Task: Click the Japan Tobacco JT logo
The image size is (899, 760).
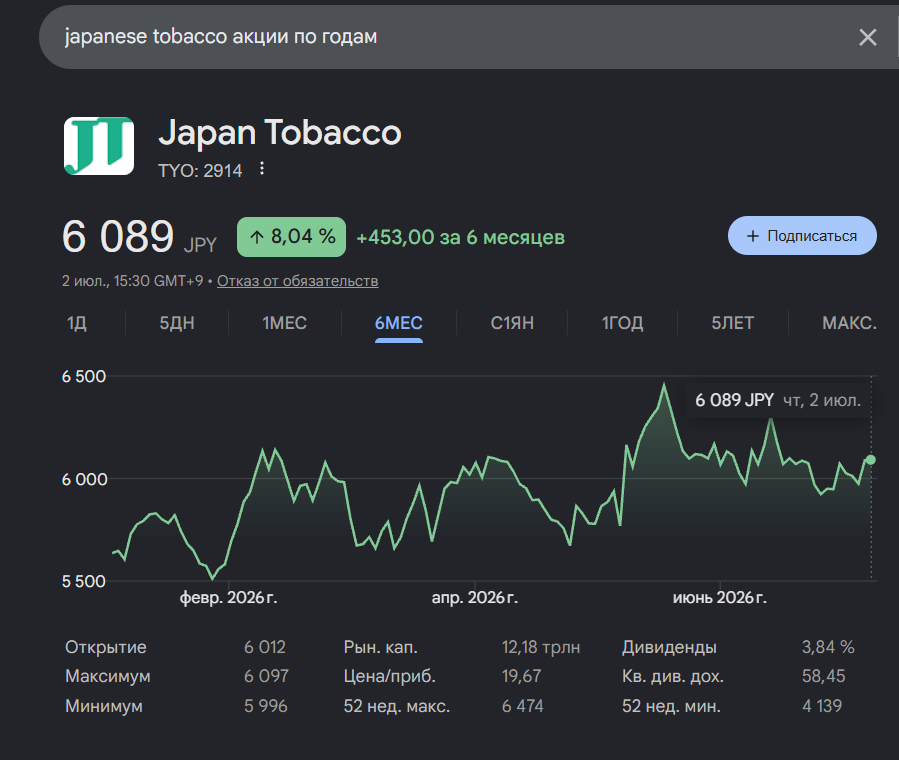Action: (x=99, y=146)
